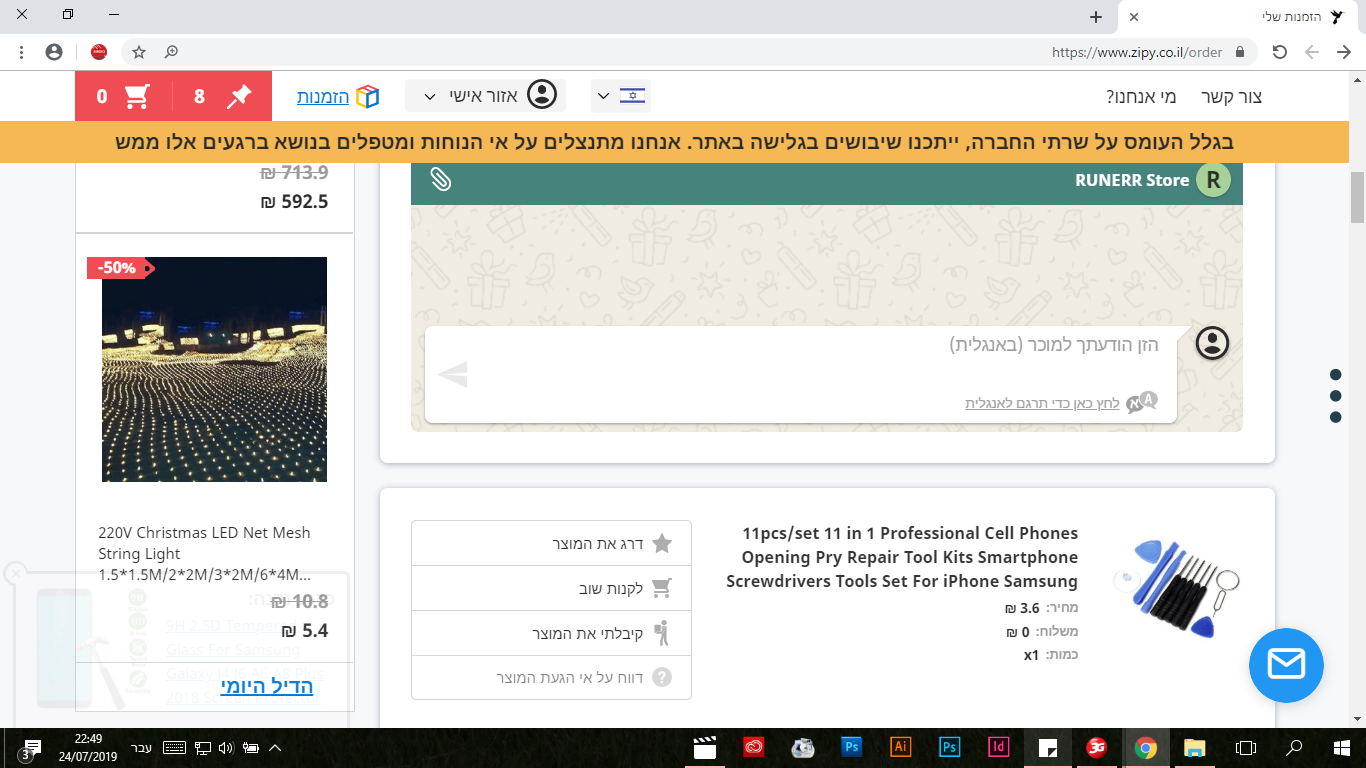
Task: Switch input language via the עבר indicator
Action: point(142,747)
